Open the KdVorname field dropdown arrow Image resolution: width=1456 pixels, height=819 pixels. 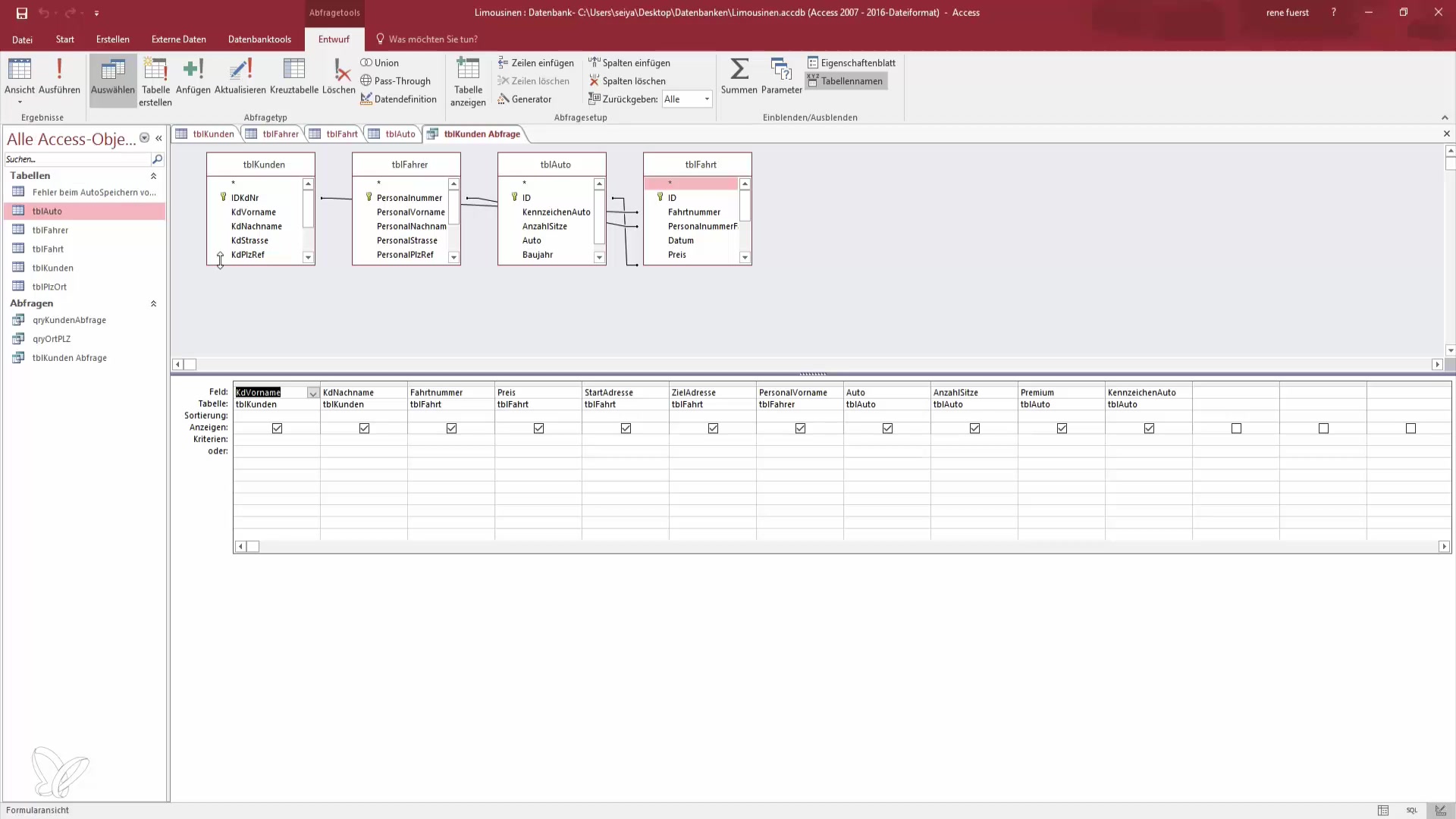[312, 393]
